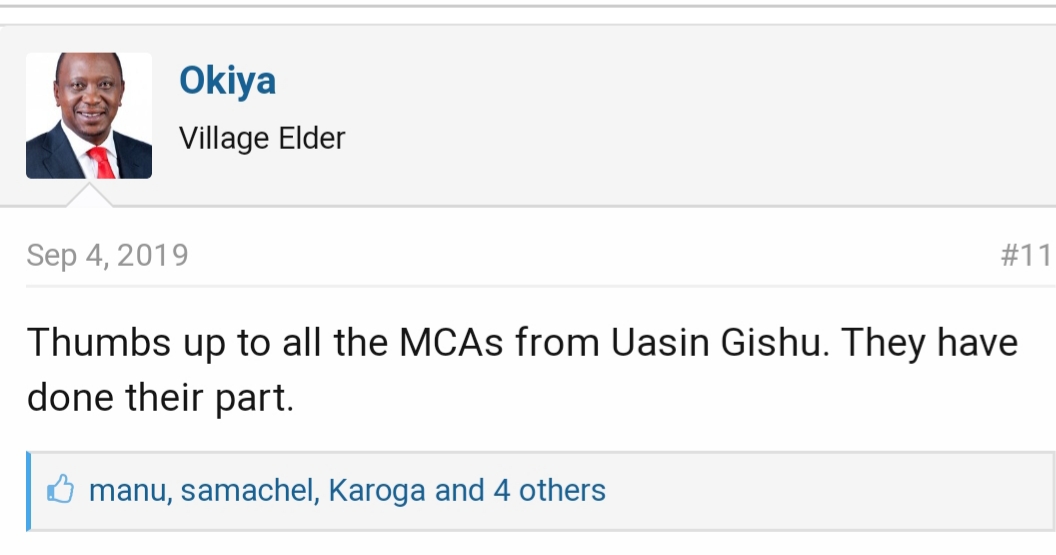Click empty area of the likes bar
Screen dimensions: 1056x555
[x=830, y=491]
